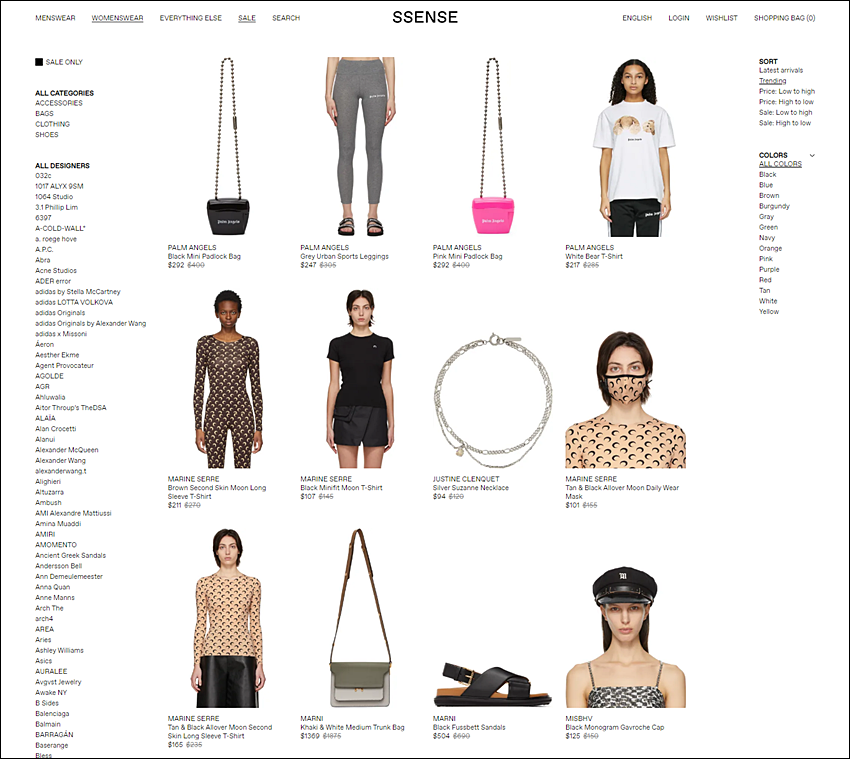Viewport: 850px width, 759px height.
Task: Filter by color Red
Action: pos(765,280)
